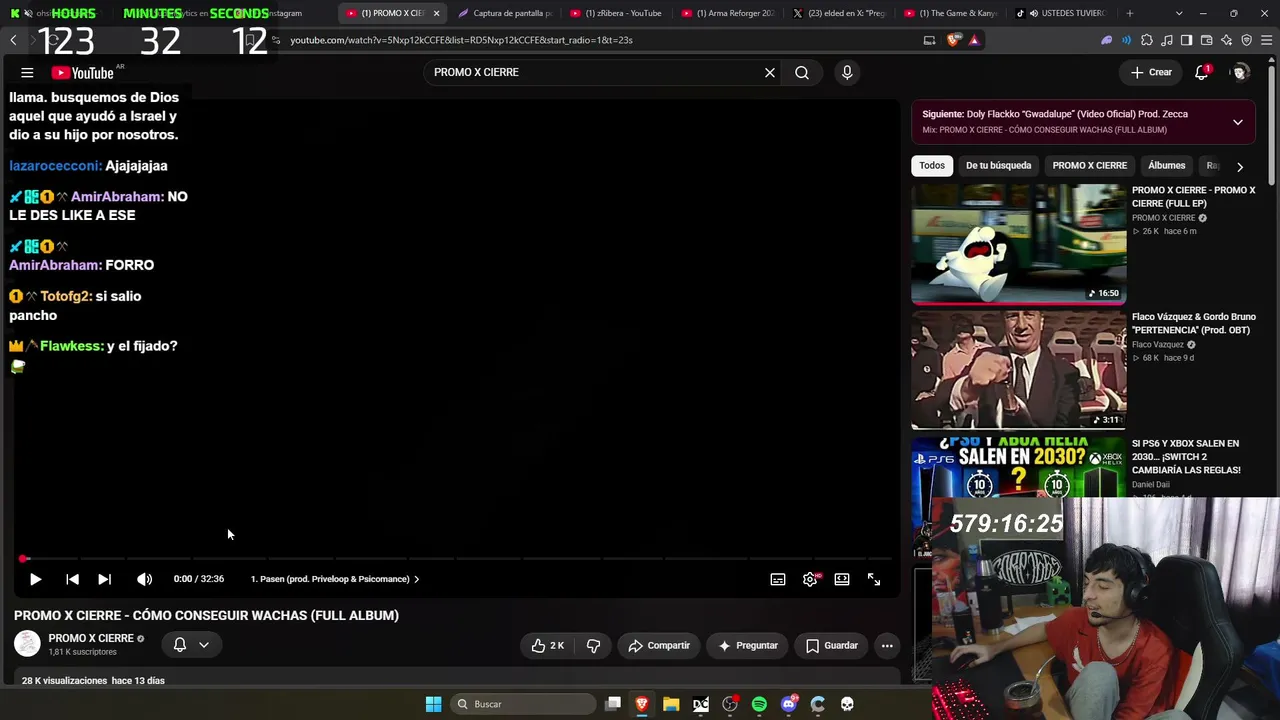Toggle subtitles on the player
Image resolution: width=1280 pixels, height=720 pixels.
(x=778, y=579)
